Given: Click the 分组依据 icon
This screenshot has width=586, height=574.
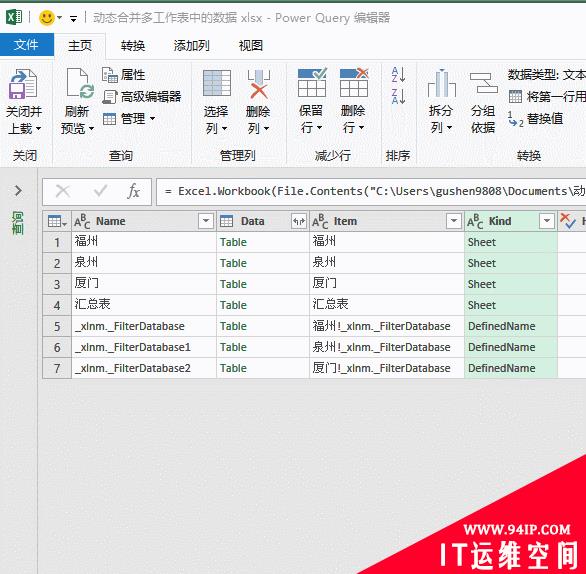Looking at the screenshot, I should 483,83.
